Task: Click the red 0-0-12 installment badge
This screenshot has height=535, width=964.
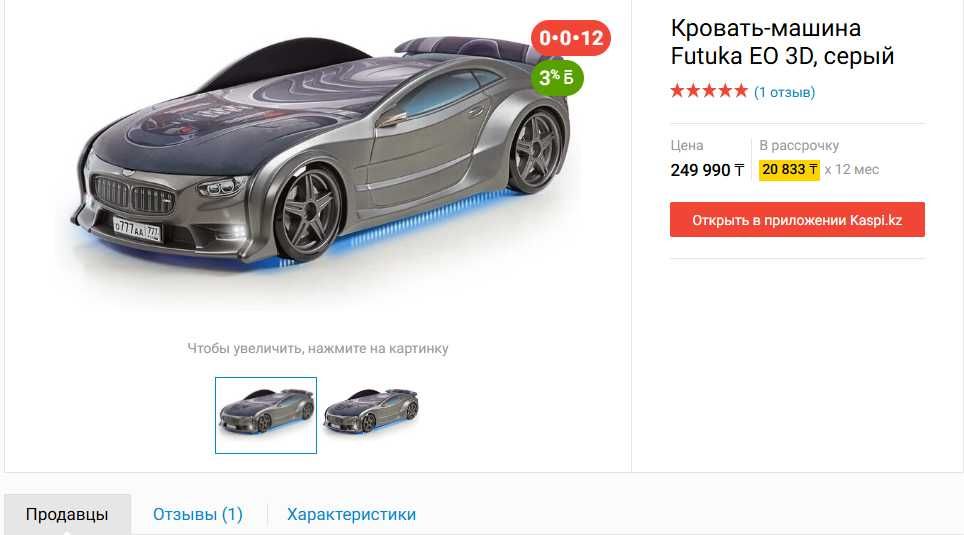Action: pyautogui.click(x=571, y=38)
